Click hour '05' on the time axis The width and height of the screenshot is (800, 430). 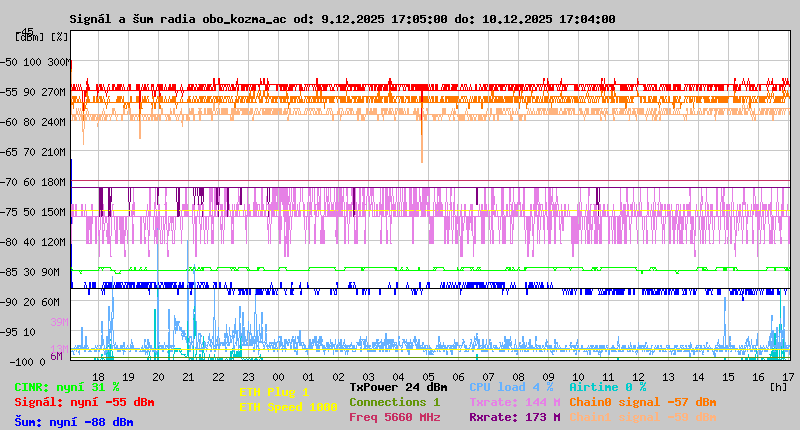(x=429, y=377)
